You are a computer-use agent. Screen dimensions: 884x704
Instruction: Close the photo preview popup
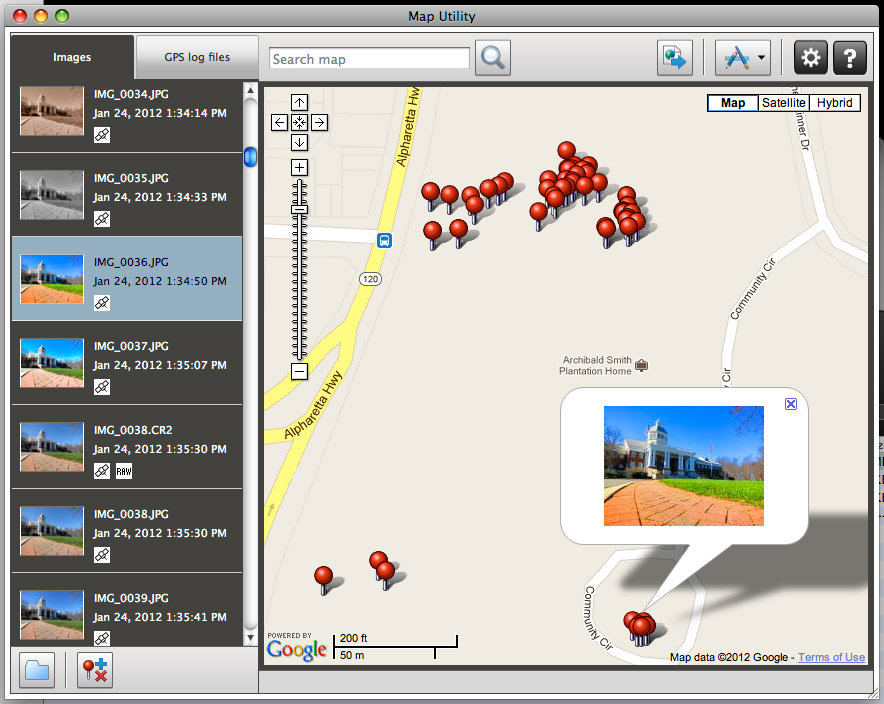click(791, 404)
